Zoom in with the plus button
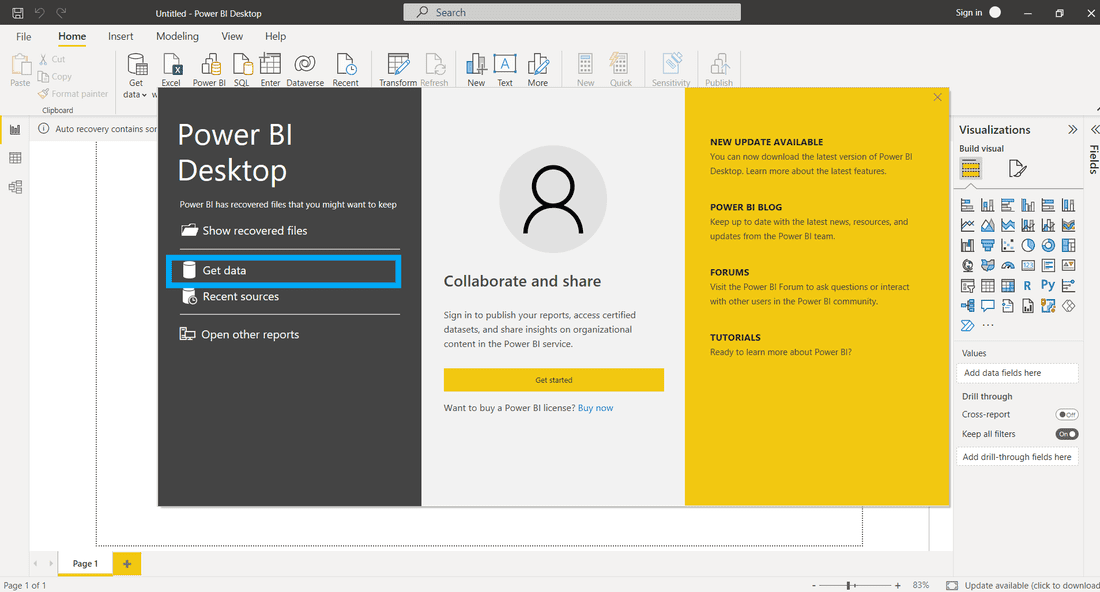The image size is (1100, 592). [897, 585]
